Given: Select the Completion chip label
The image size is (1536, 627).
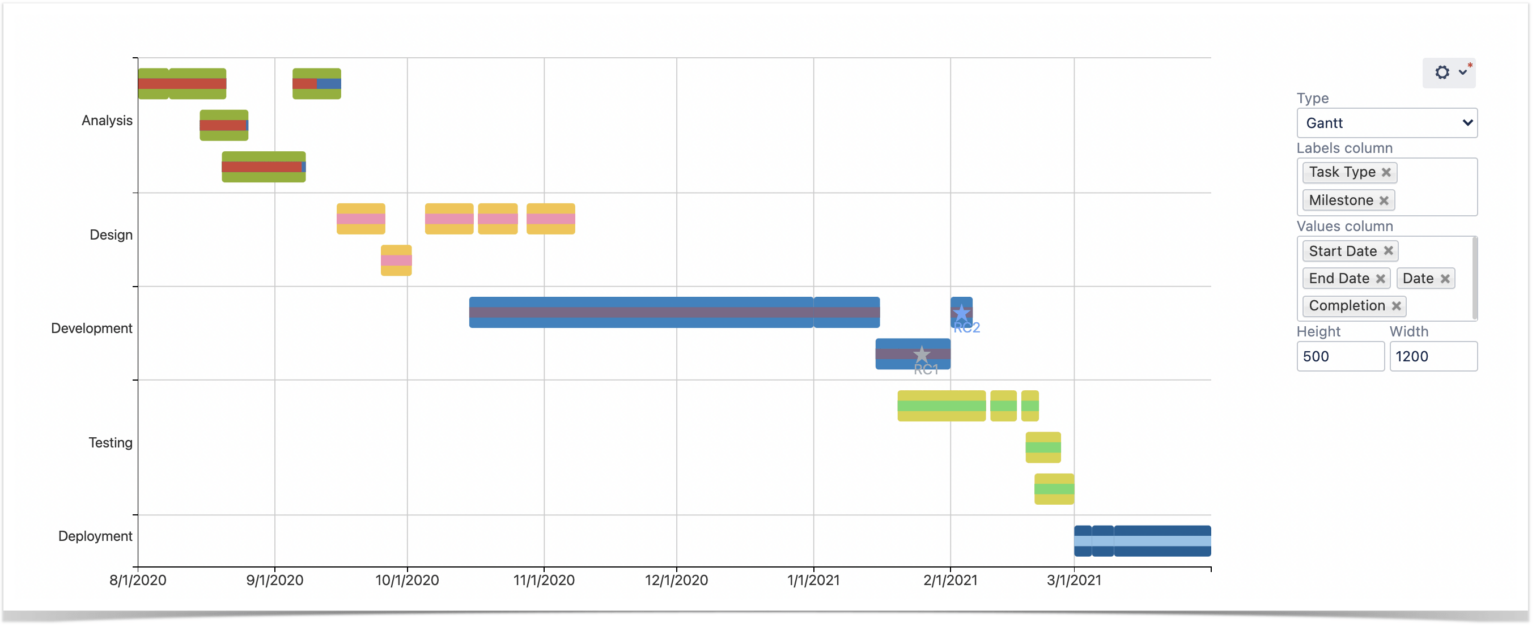Looking at the screenshot, I should tap(1345, 305).
